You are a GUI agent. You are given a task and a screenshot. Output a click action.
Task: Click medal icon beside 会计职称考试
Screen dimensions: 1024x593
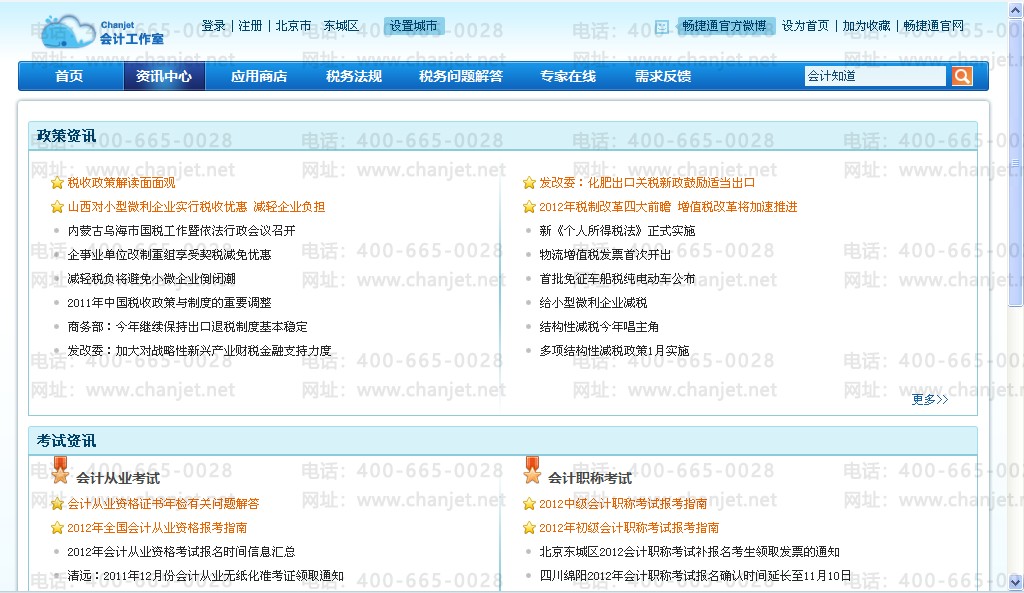(532, 470)
